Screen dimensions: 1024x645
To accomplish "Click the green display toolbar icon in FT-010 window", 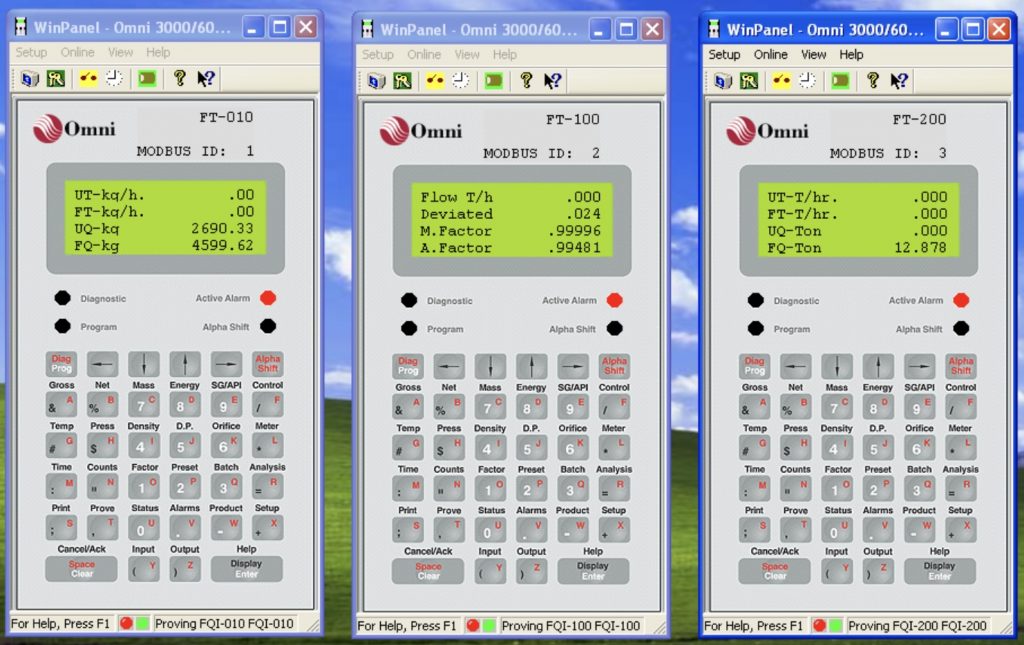I will point(147,79).
